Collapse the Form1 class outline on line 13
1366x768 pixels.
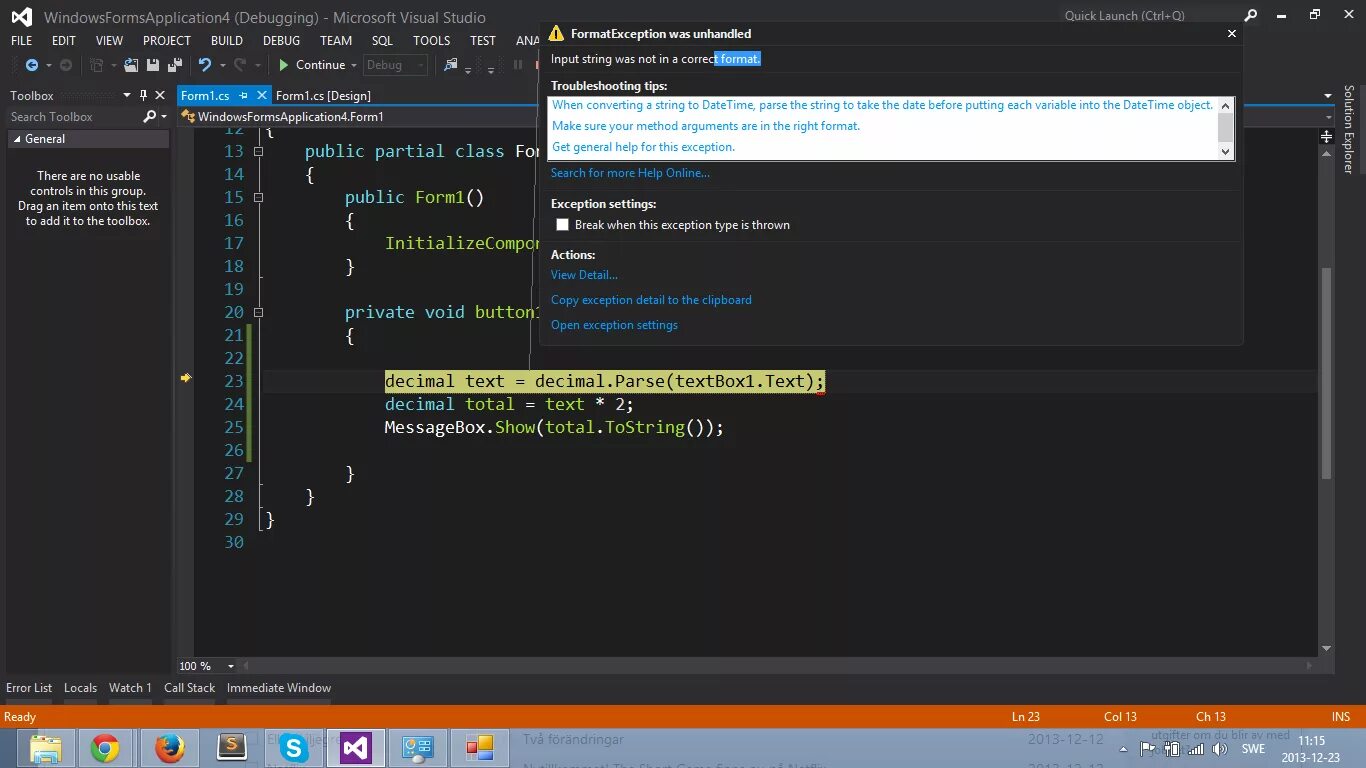(x=258, y=151)
